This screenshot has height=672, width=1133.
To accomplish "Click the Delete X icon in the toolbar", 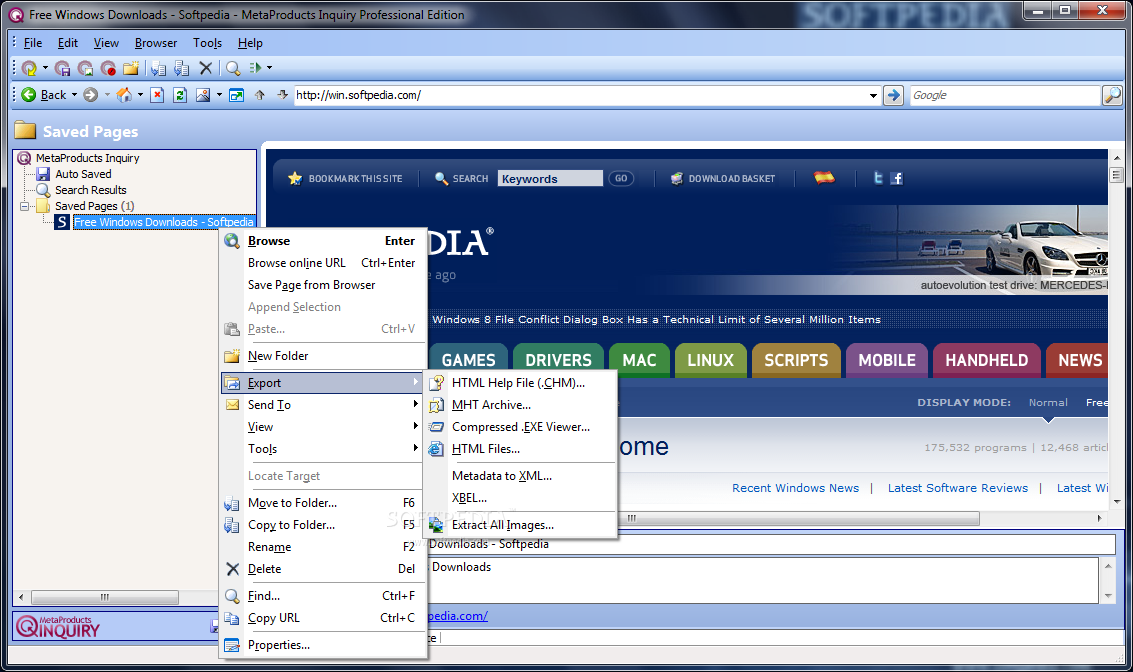I will tap(206, 68).
